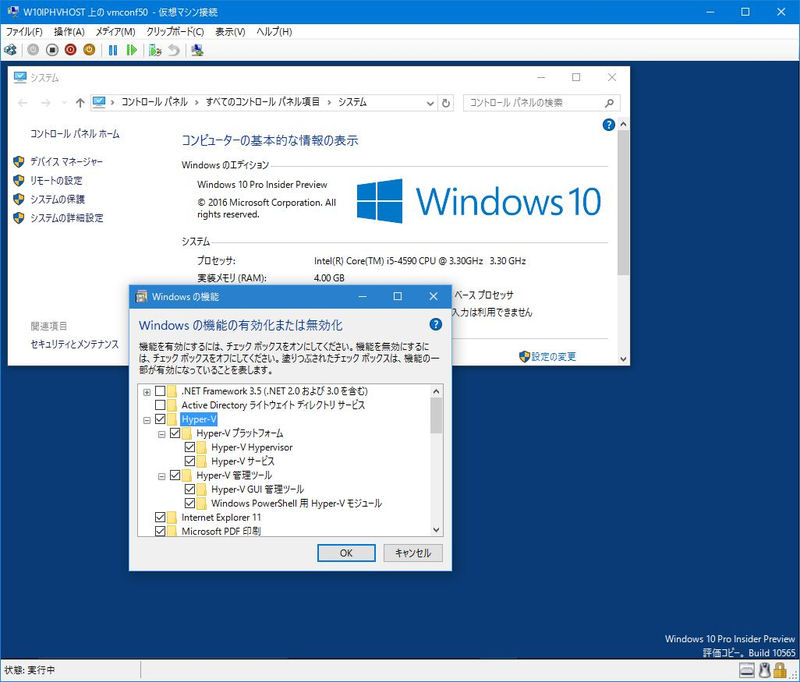800x682 pixels.
Task: Collapse the Hyper-V プラットフォーム node
Action: 162,434
